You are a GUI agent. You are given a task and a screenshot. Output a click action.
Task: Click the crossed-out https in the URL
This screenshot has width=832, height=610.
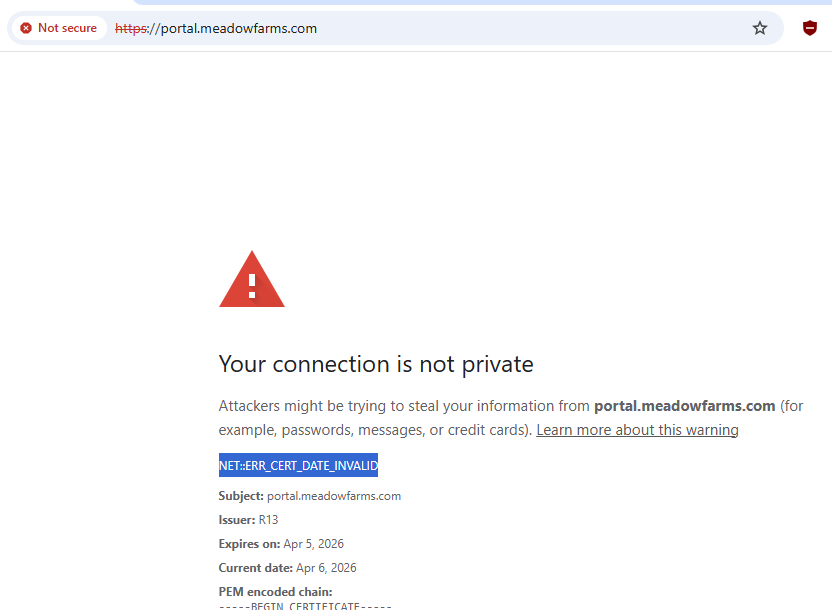tap(130, 28)
